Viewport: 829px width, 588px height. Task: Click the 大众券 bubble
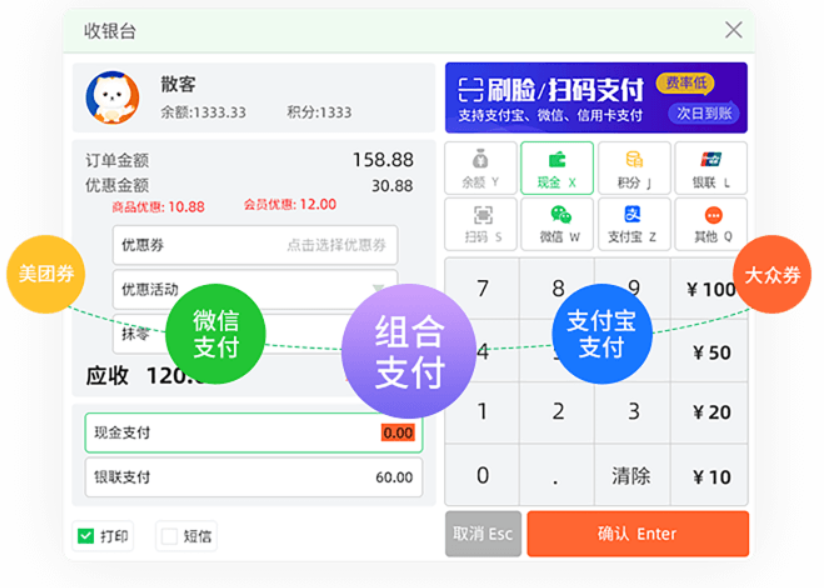(772, 274)
